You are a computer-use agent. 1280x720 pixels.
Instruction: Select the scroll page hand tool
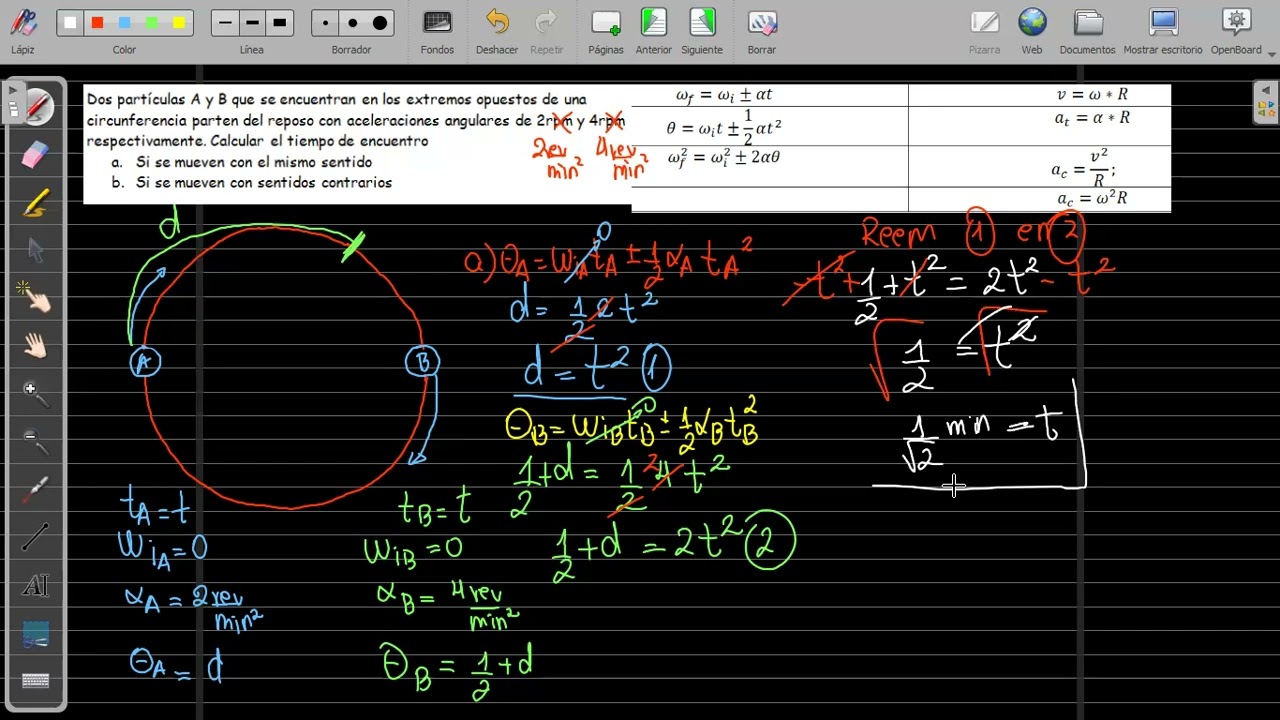pyautogui.click(x=35, y=346)
